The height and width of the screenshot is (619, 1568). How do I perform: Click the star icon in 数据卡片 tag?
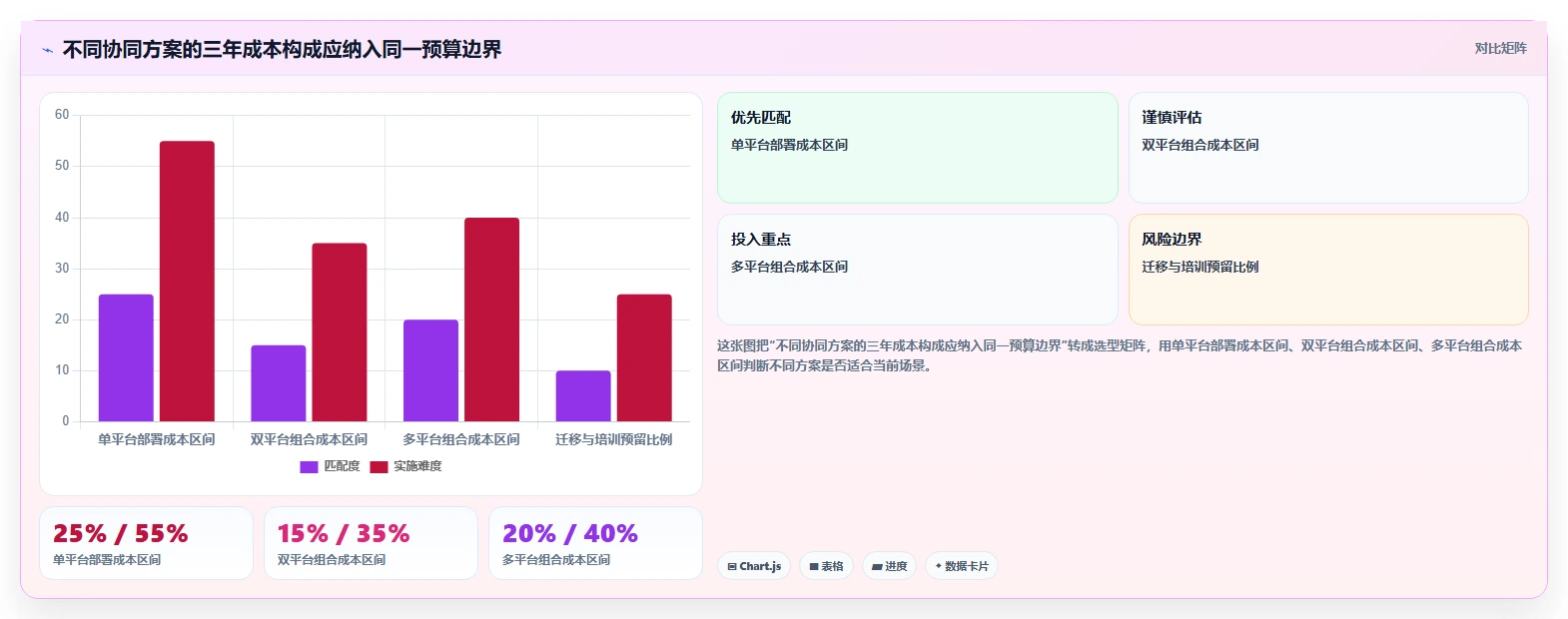coord(938,566)
